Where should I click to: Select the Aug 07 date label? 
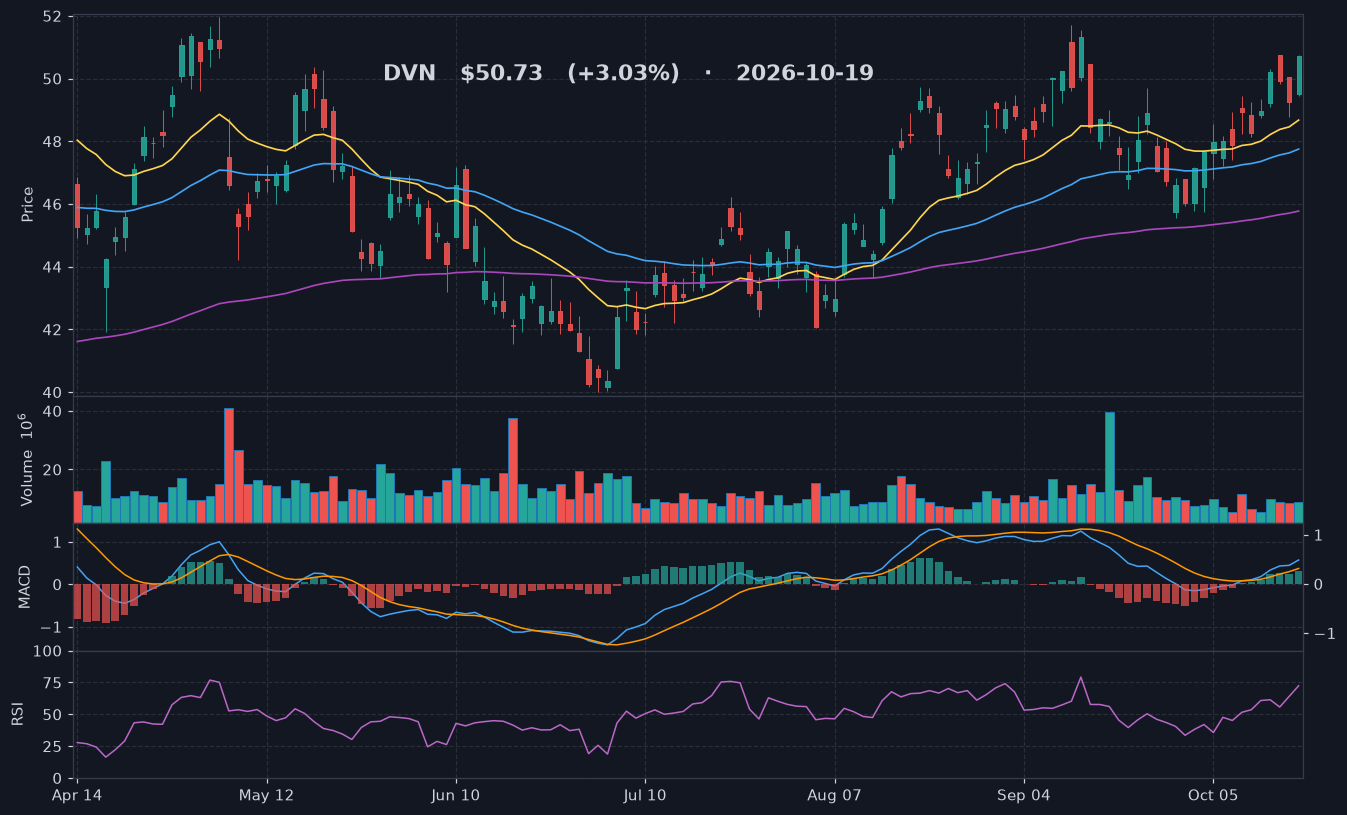pos(834,795)
